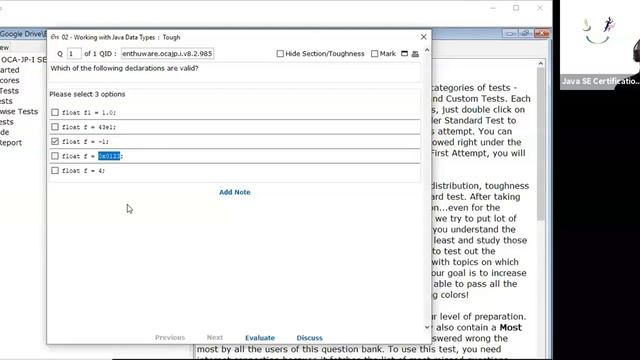The height and width of the screenshot is (360, 640).
Task: Select the highlighted 0x0123 text
Action: point(109,156)
